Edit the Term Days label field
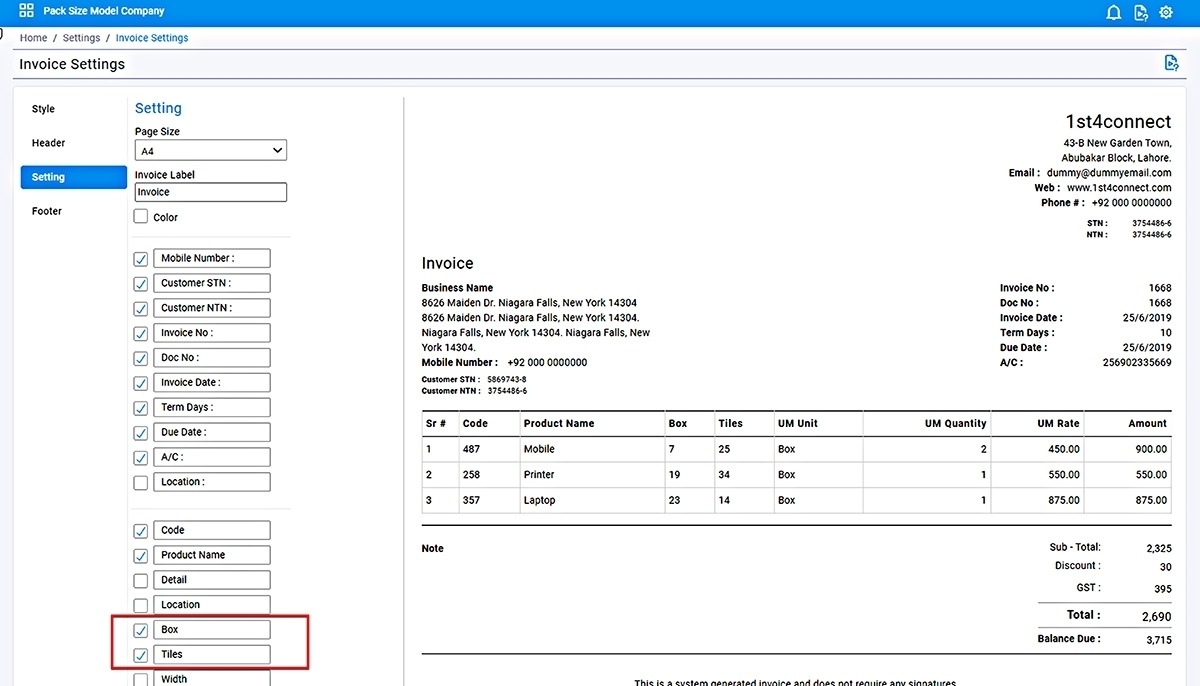The height and width of the screenshot is (686, 1200). [212, 407]
